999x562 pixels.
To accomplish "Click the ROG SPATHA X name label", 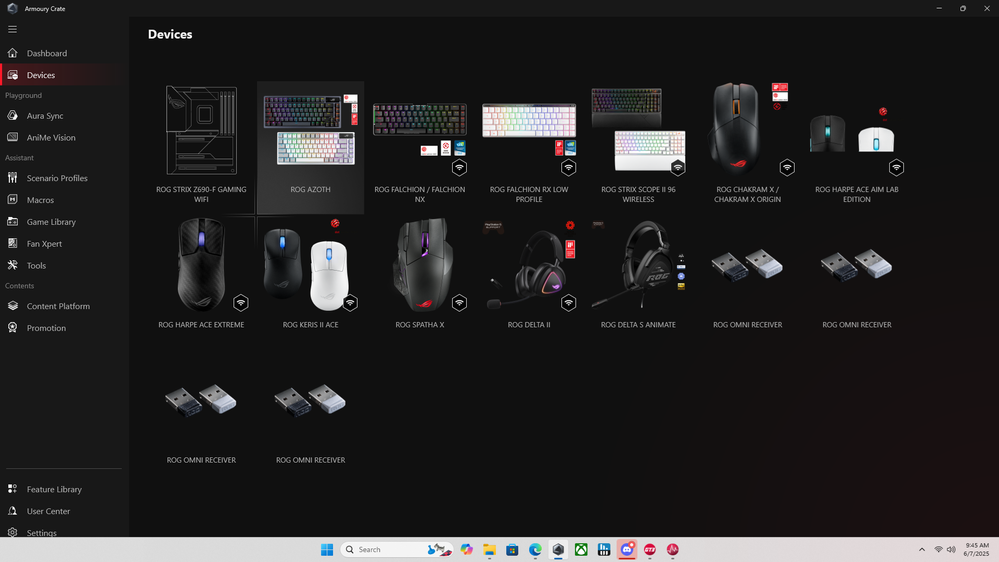I will click(x=420, y=325).
